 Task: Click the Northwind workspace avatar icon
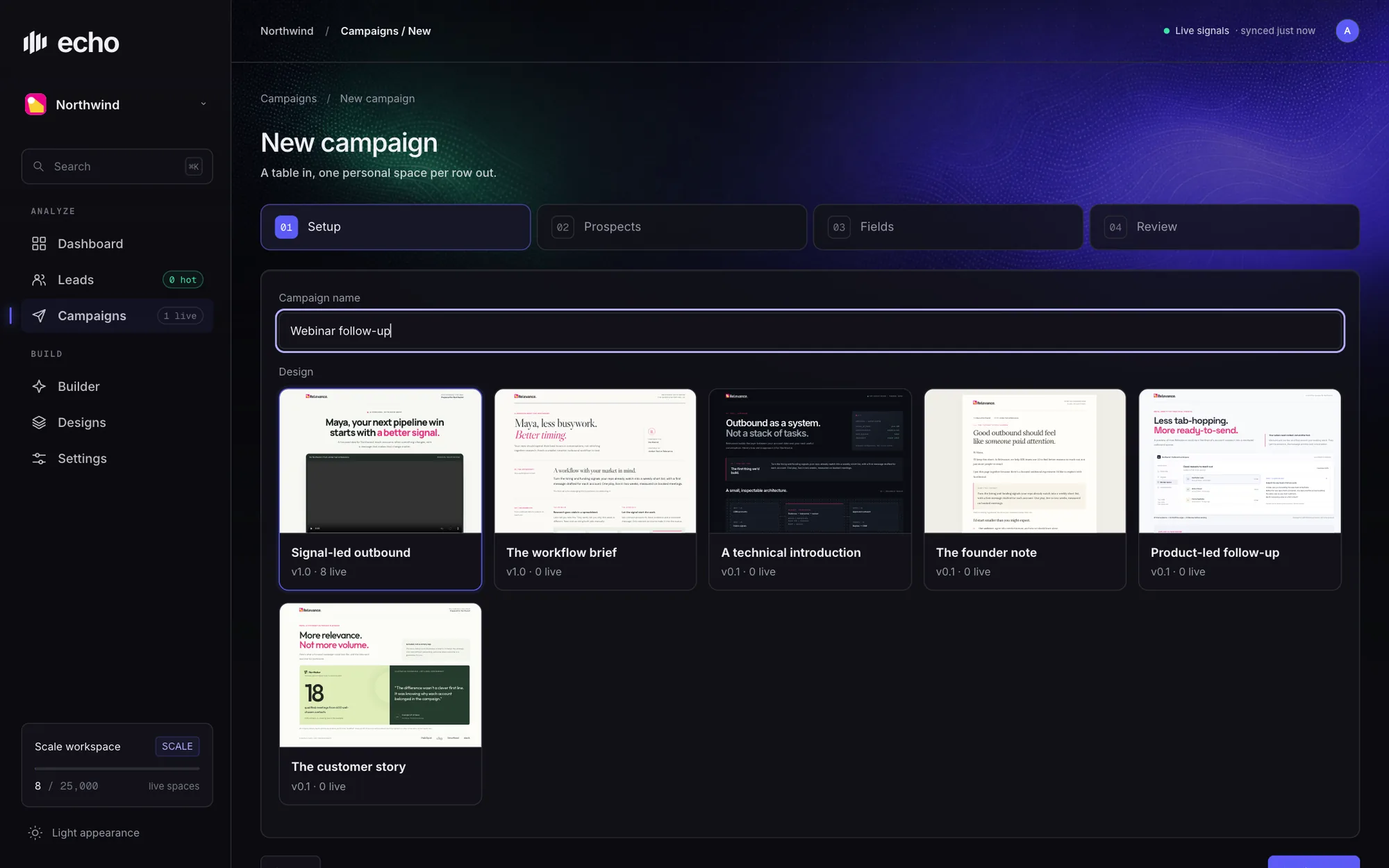tap(35, 104)
